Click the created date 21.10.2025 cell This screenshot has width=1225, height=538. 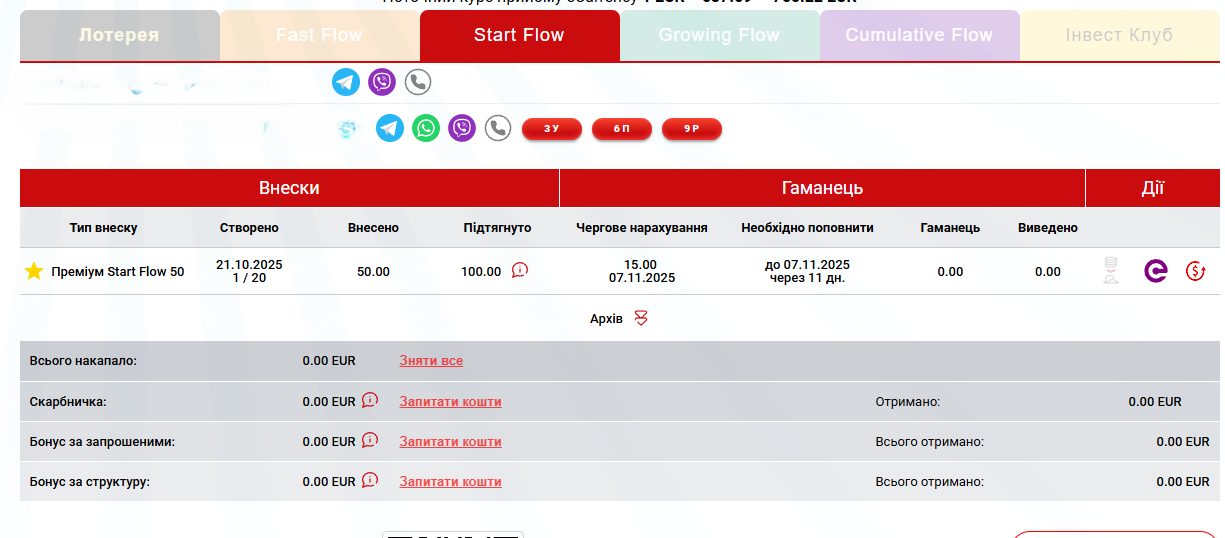(x=249, y=271)
